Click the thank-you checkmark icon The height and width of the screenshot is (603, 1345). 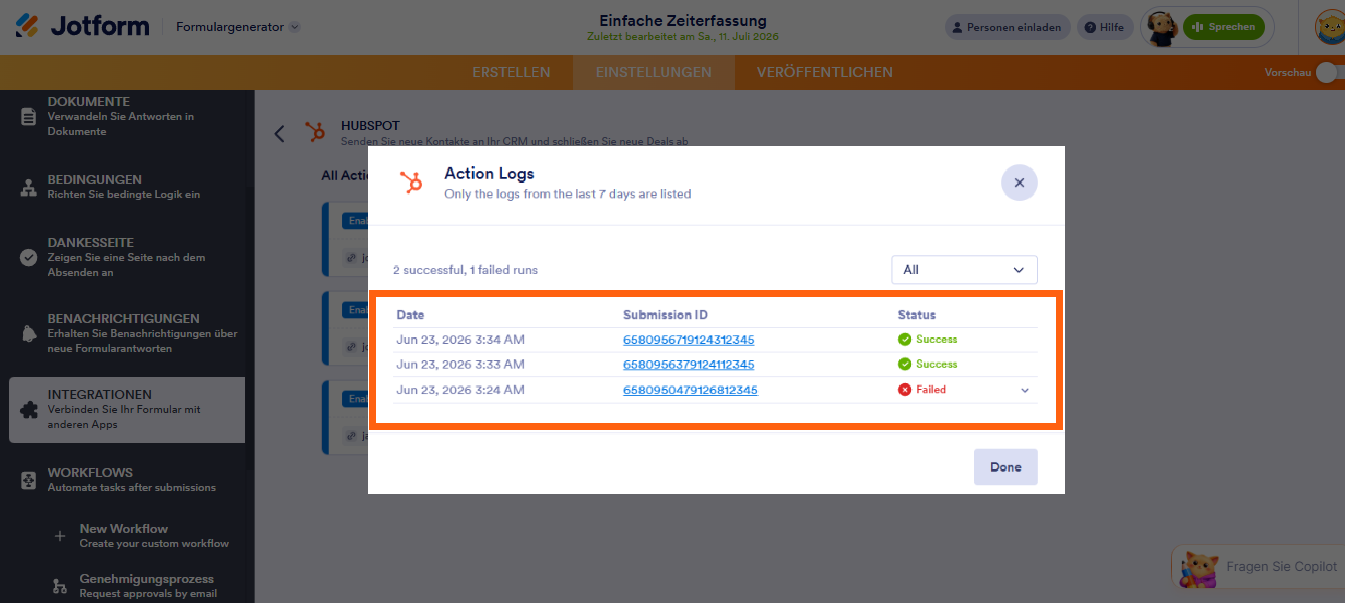[x=29, y=257]
